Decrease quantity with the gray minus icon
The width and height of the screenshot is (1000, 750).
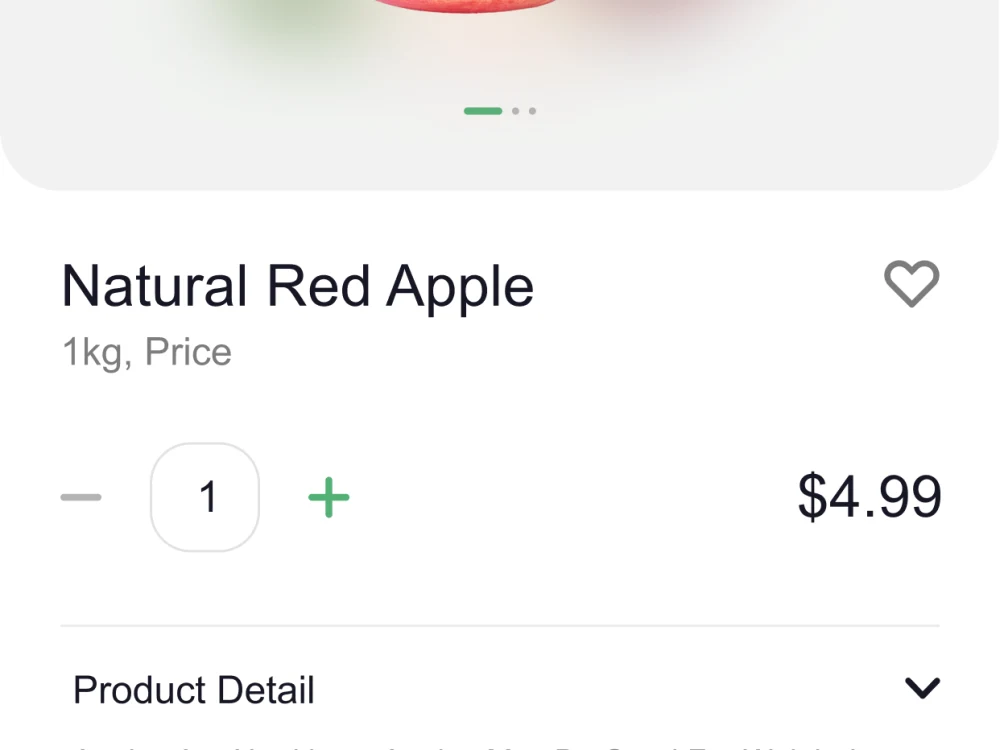click(x=81, y=497)
